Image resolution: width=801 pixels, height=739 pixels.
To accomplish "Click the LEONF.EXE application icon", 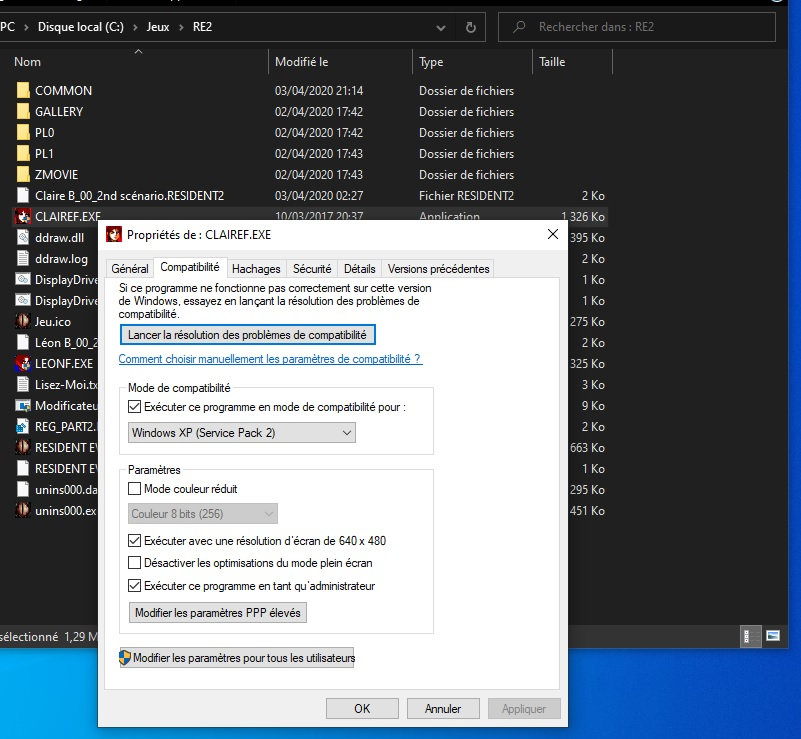I will point(22,363).
